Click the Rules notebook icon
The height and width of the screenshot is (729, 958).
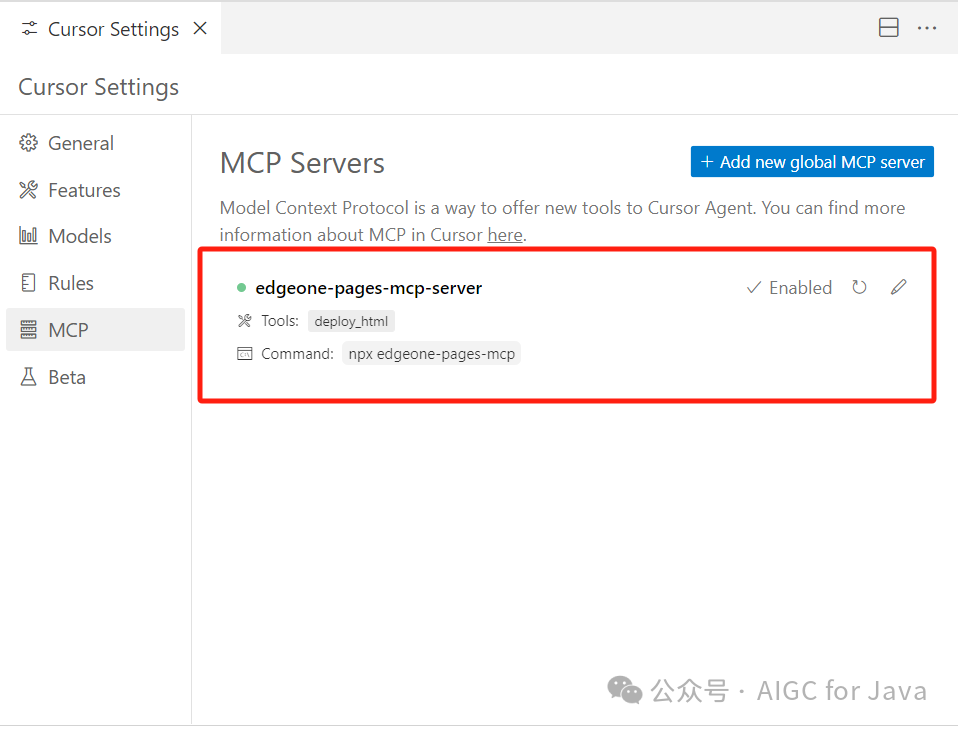(28, 283)
